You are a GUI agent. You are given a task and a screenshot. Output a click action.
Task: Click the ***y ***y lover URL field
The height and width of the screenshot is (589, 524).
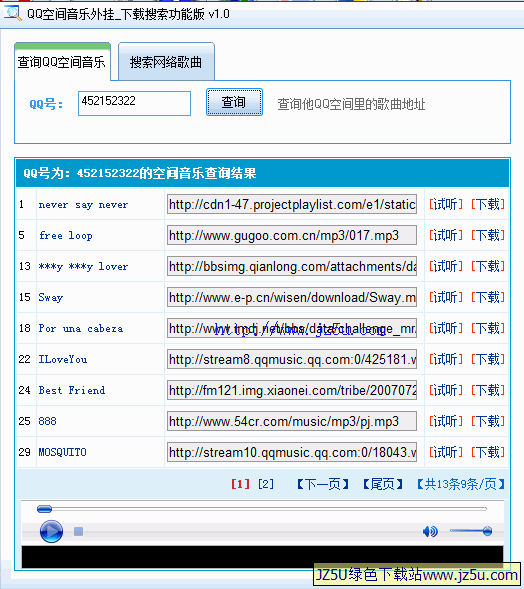pyautogui.click(x=292, y=266)
